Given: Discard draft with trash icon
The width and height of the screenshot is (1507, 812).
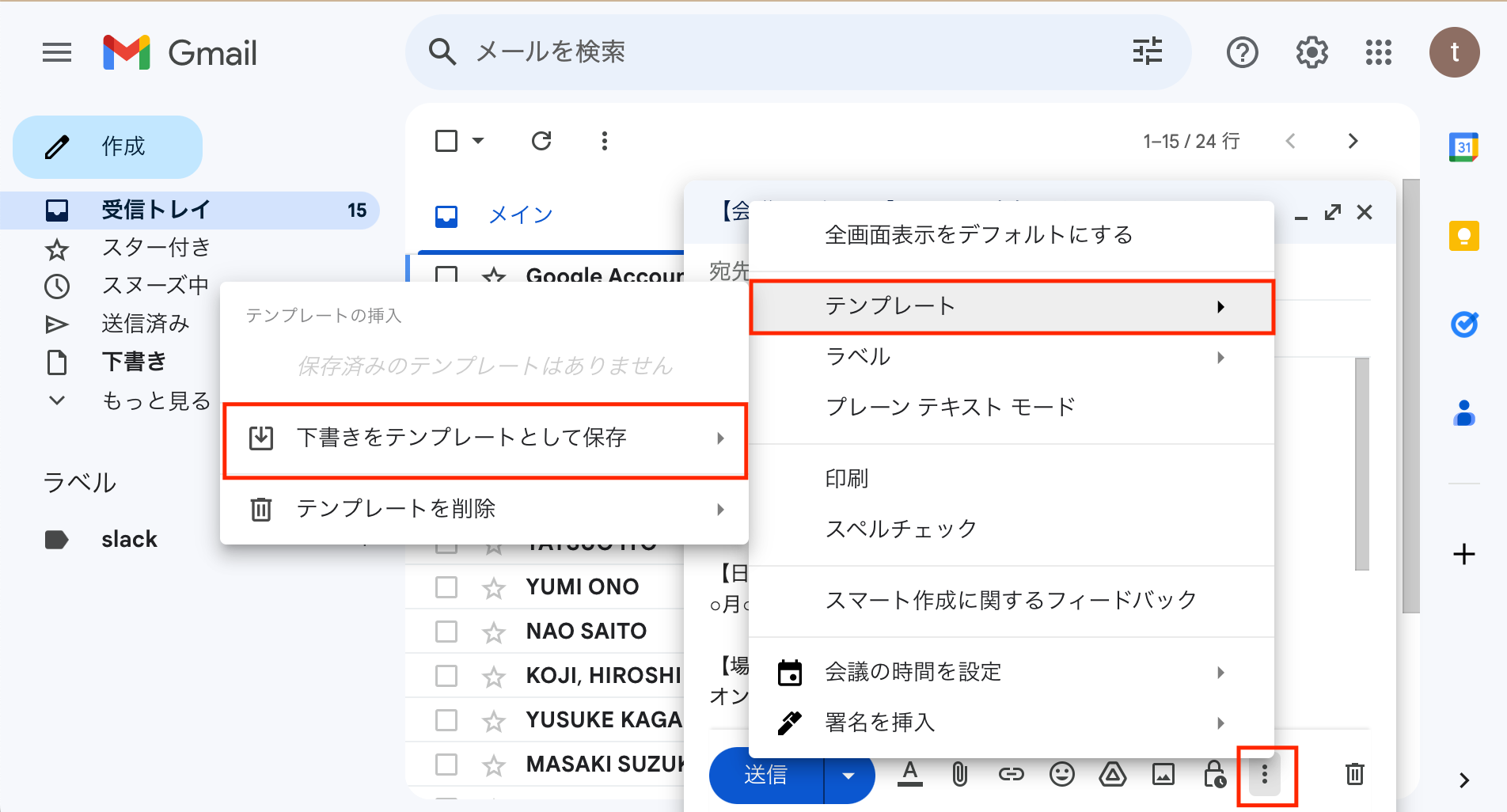Looking at the screenshot, I should point(1354,774).
